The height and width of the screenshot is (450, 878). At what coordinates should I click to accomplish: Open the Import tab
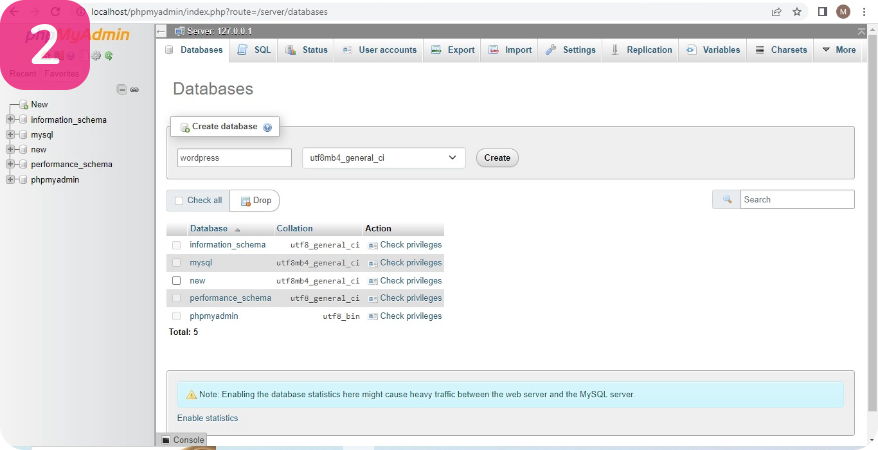tap(510, 50)
